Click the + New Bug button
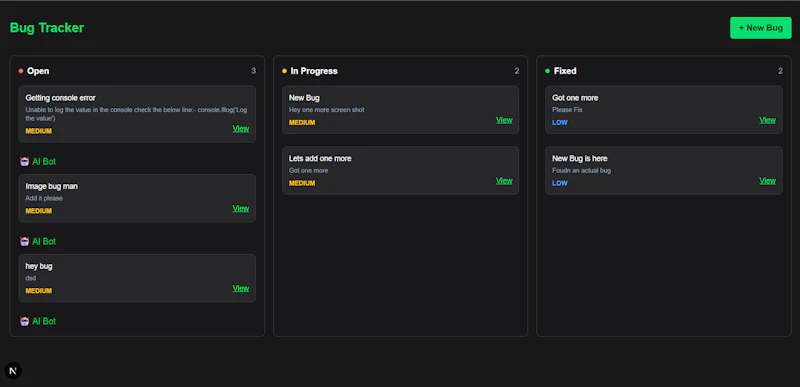 760,28
